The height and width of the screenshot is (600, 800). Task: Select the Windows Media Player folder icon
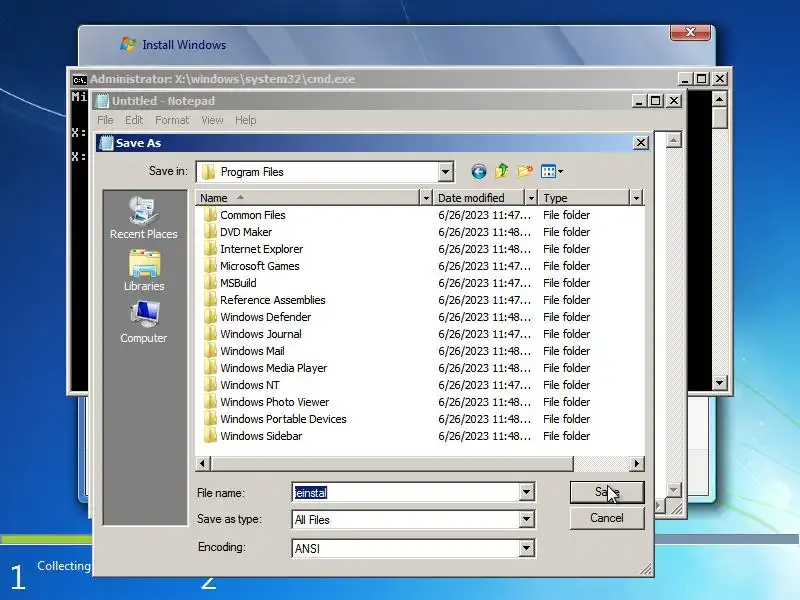click(209, 368)
